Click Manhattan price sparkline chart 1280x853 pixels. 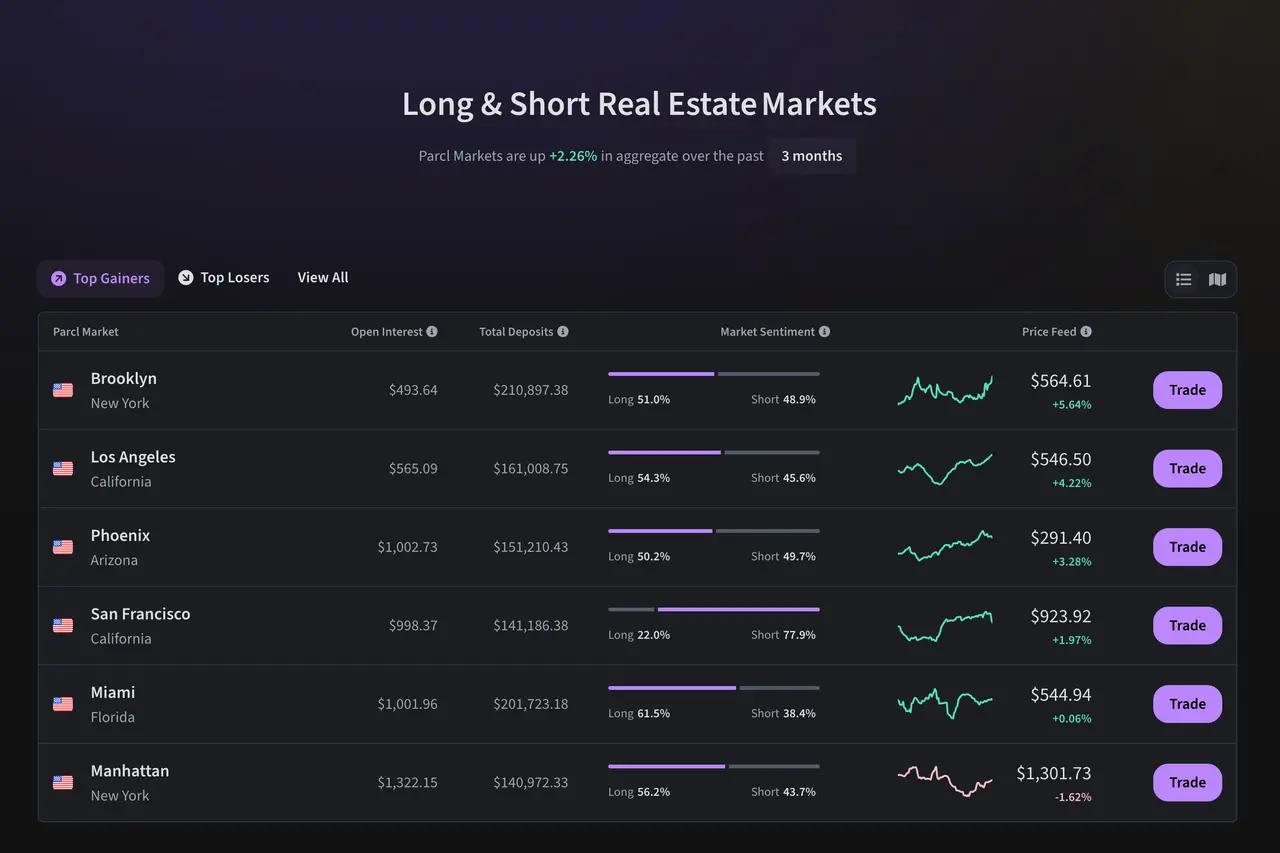(945, 780)
